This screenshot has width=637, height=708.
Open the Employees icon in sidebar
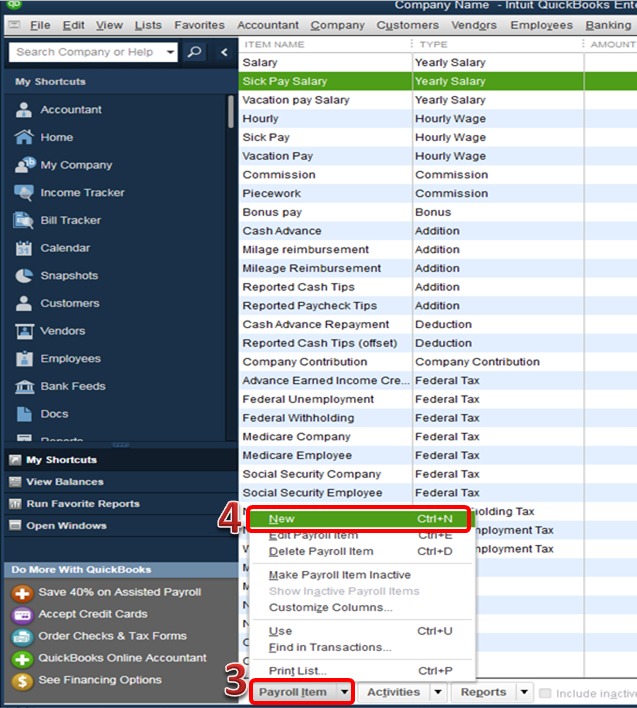tap(24, 359)
